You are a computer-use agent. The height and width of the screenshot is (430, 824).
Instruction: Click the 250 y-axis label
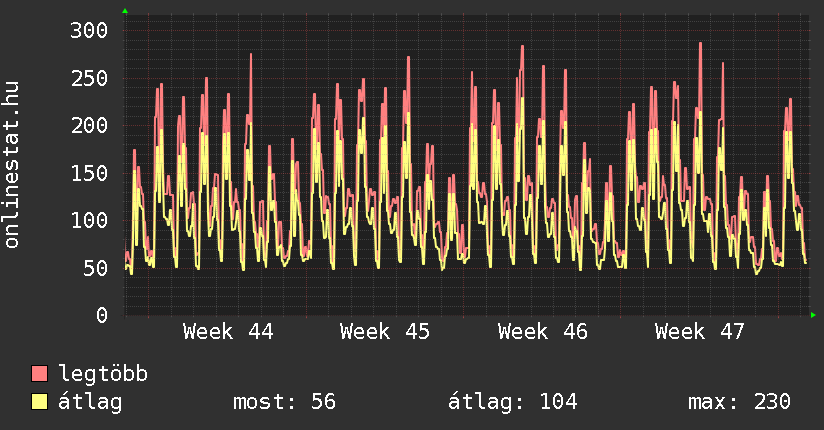coord(88,78)
